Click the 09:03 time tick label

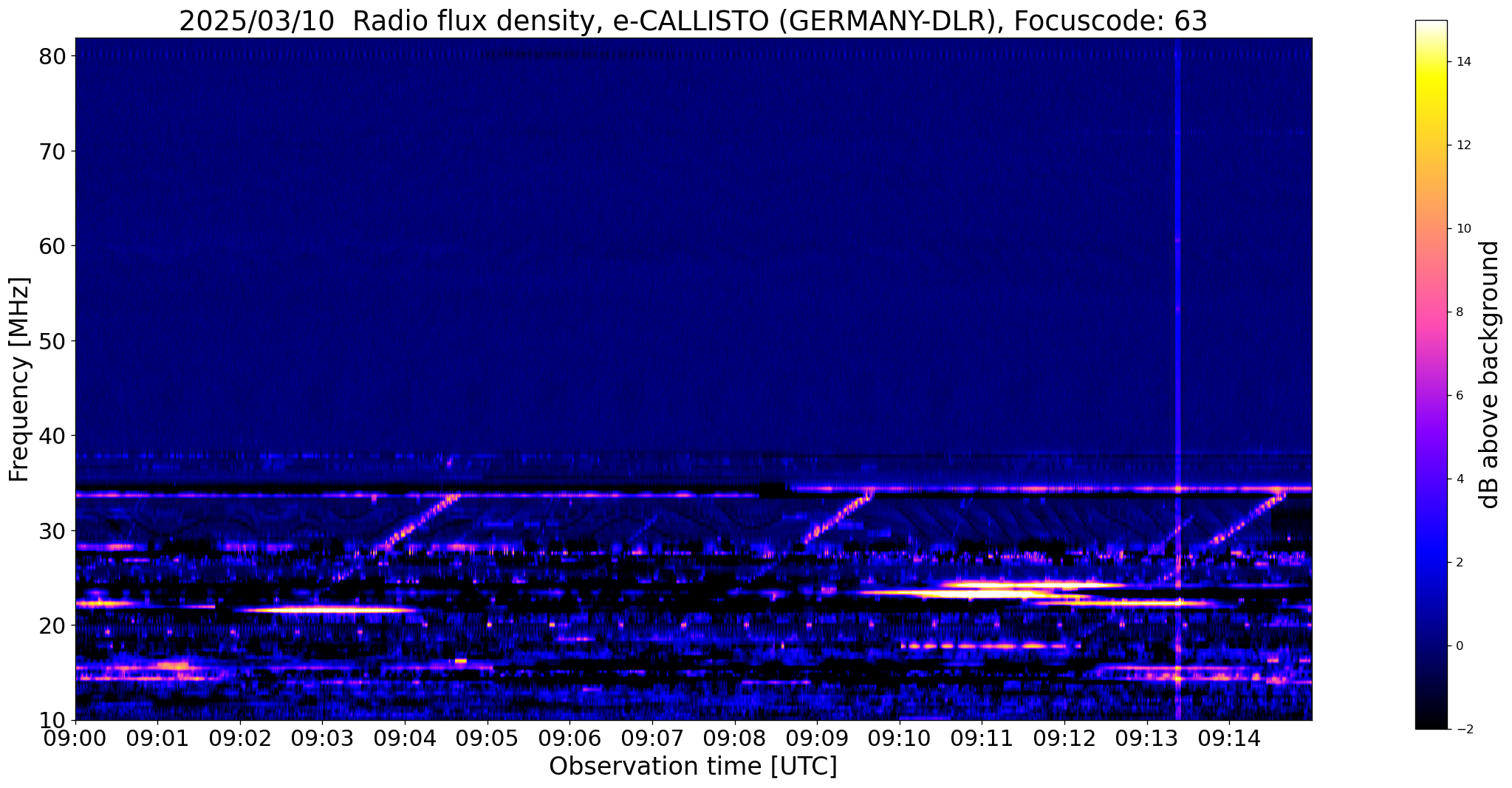[322, 738]
